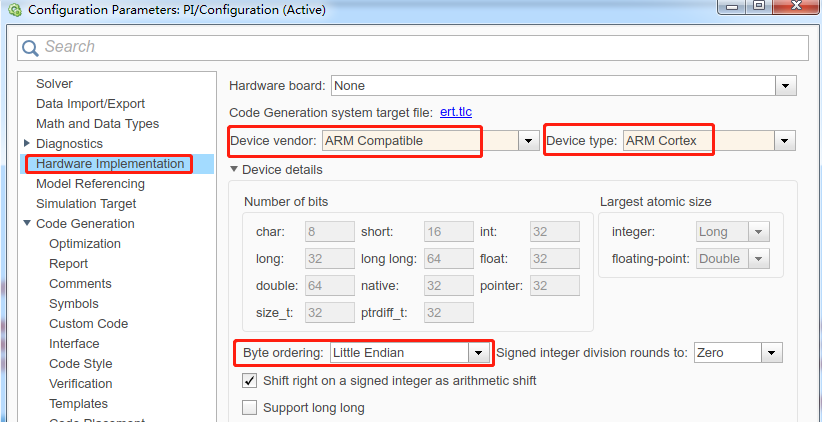Open Data Import/Export settings
Screen dimensions: 822x422
point(90,104)
